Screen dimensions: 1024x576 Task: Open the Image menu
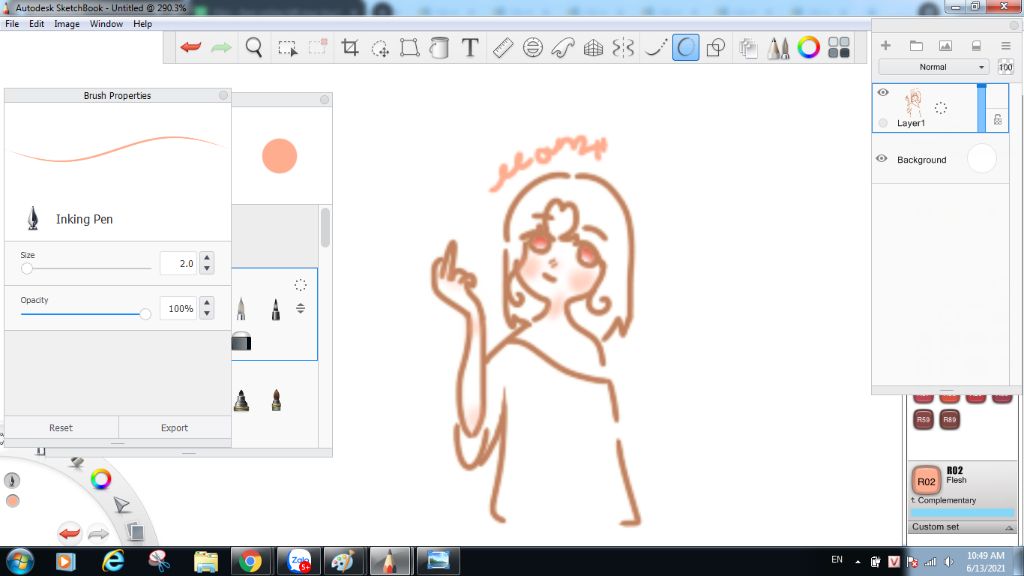[67, 24]
